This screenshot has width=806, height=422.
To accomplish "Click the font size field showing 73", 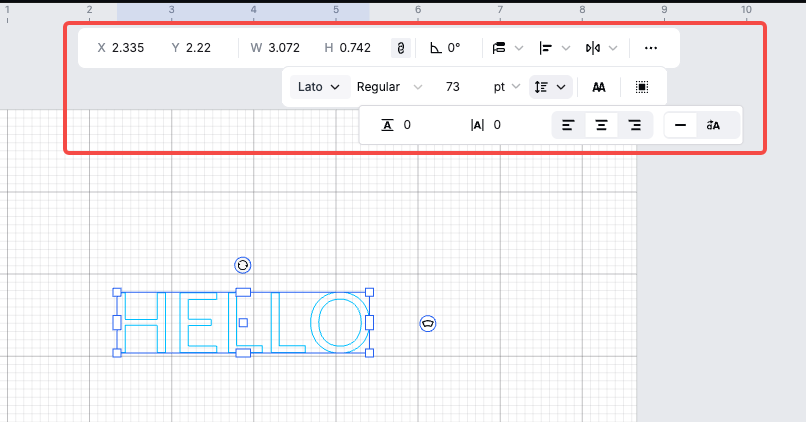I will (x=453, y=87).
